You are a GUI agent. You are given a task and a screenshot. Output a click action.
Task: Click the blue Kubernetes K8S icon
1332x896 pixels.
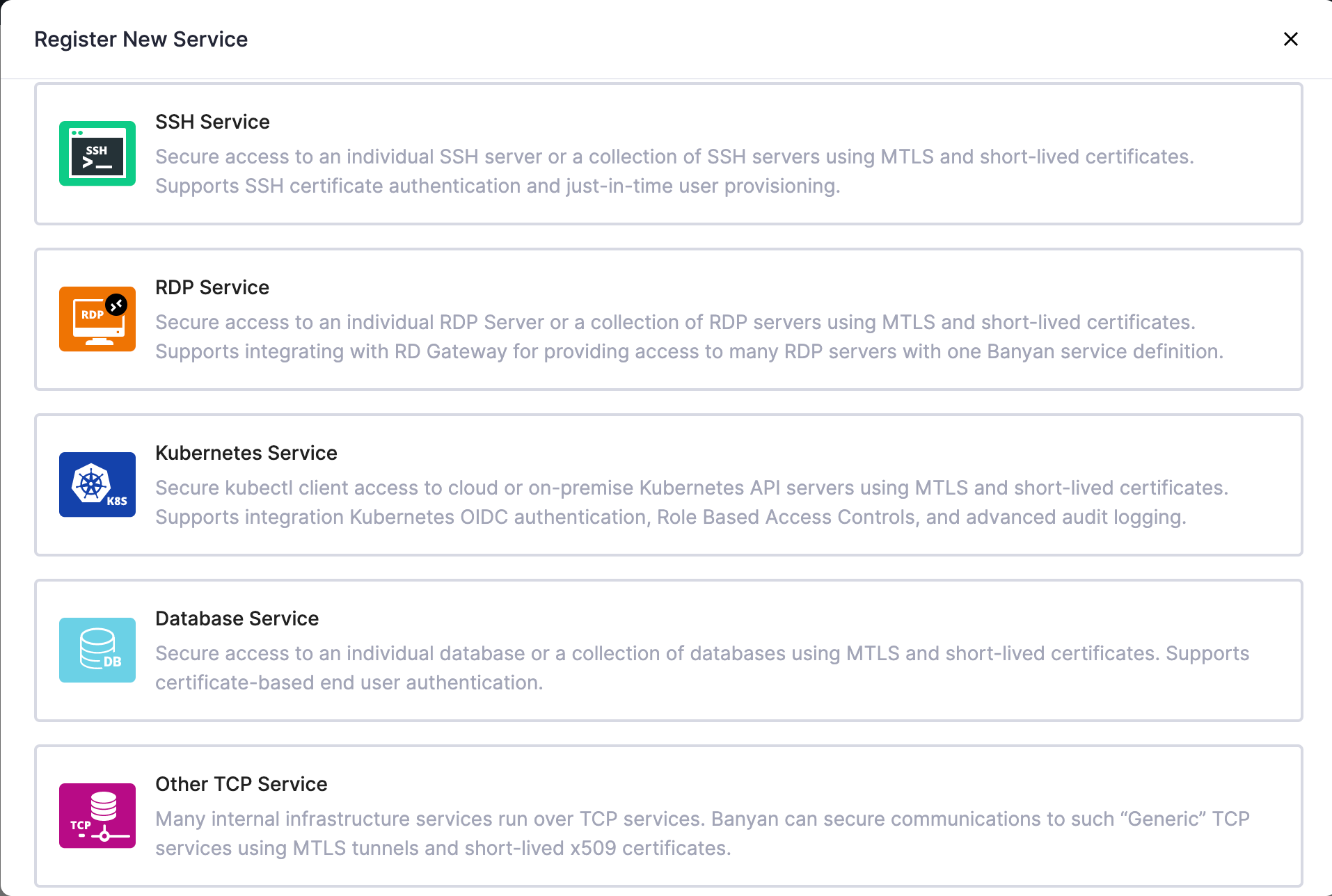coord(97,485)
